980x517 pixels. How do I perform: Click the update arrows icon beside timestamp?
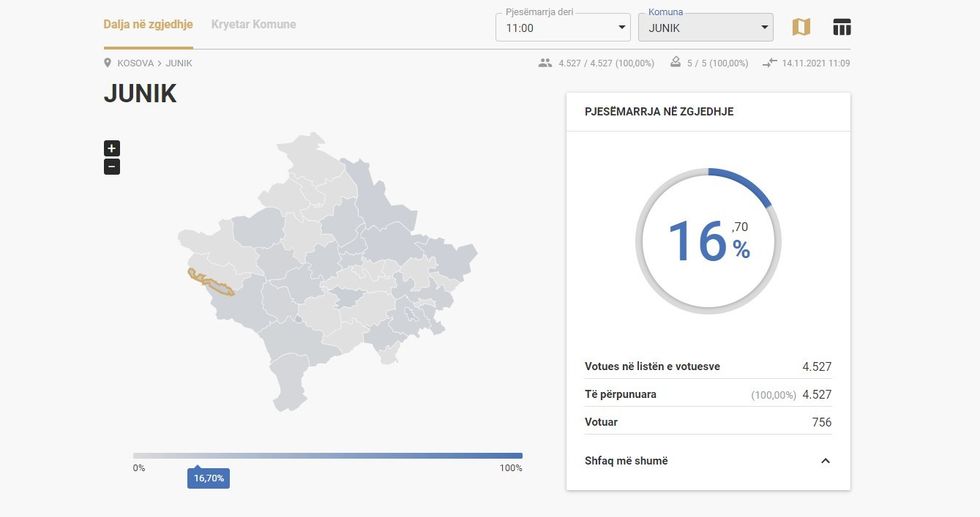coord(769,63)
